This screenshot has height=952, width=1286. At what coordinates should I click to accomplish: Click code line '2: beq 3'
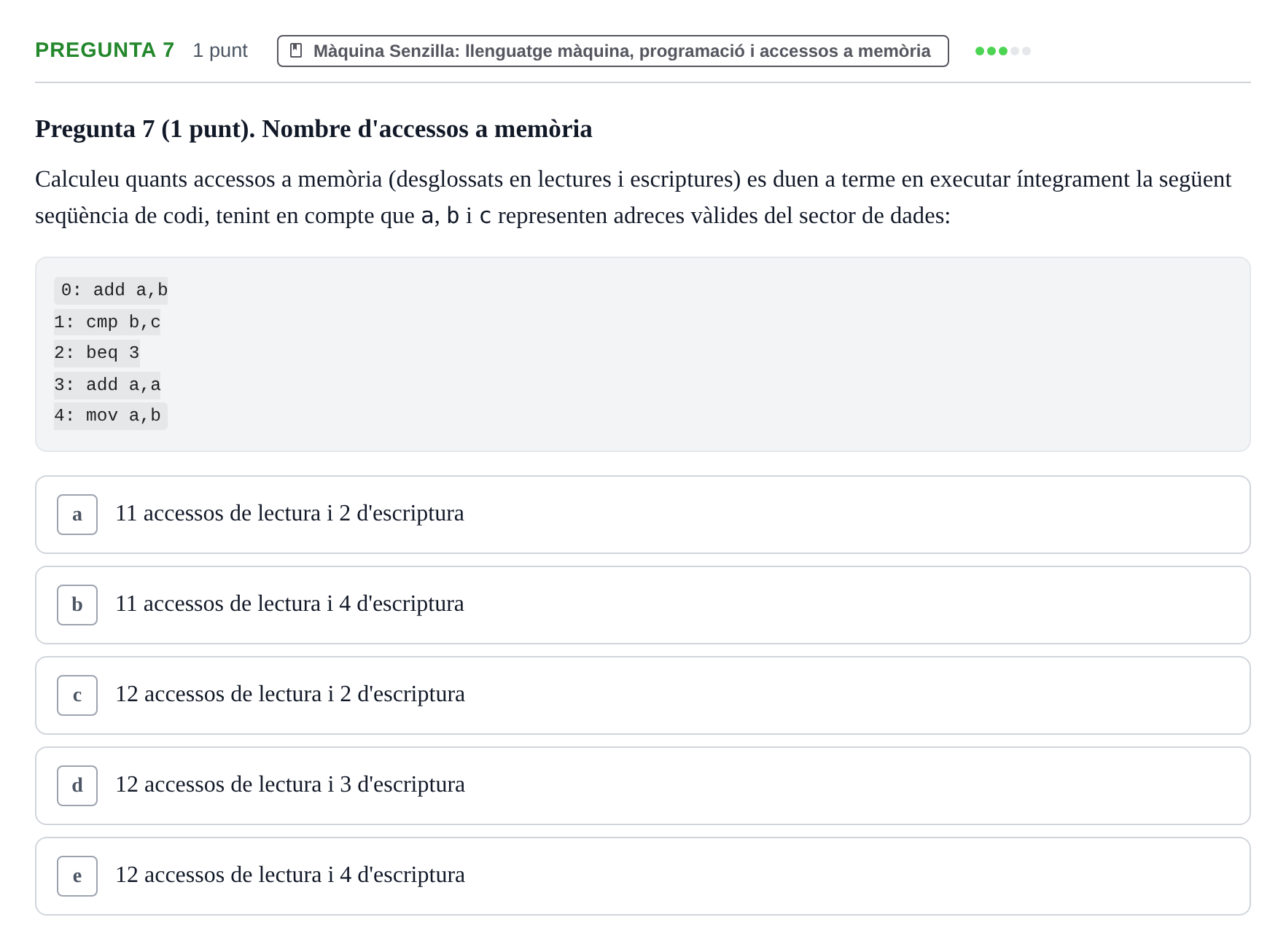click(x=96, y=353)
